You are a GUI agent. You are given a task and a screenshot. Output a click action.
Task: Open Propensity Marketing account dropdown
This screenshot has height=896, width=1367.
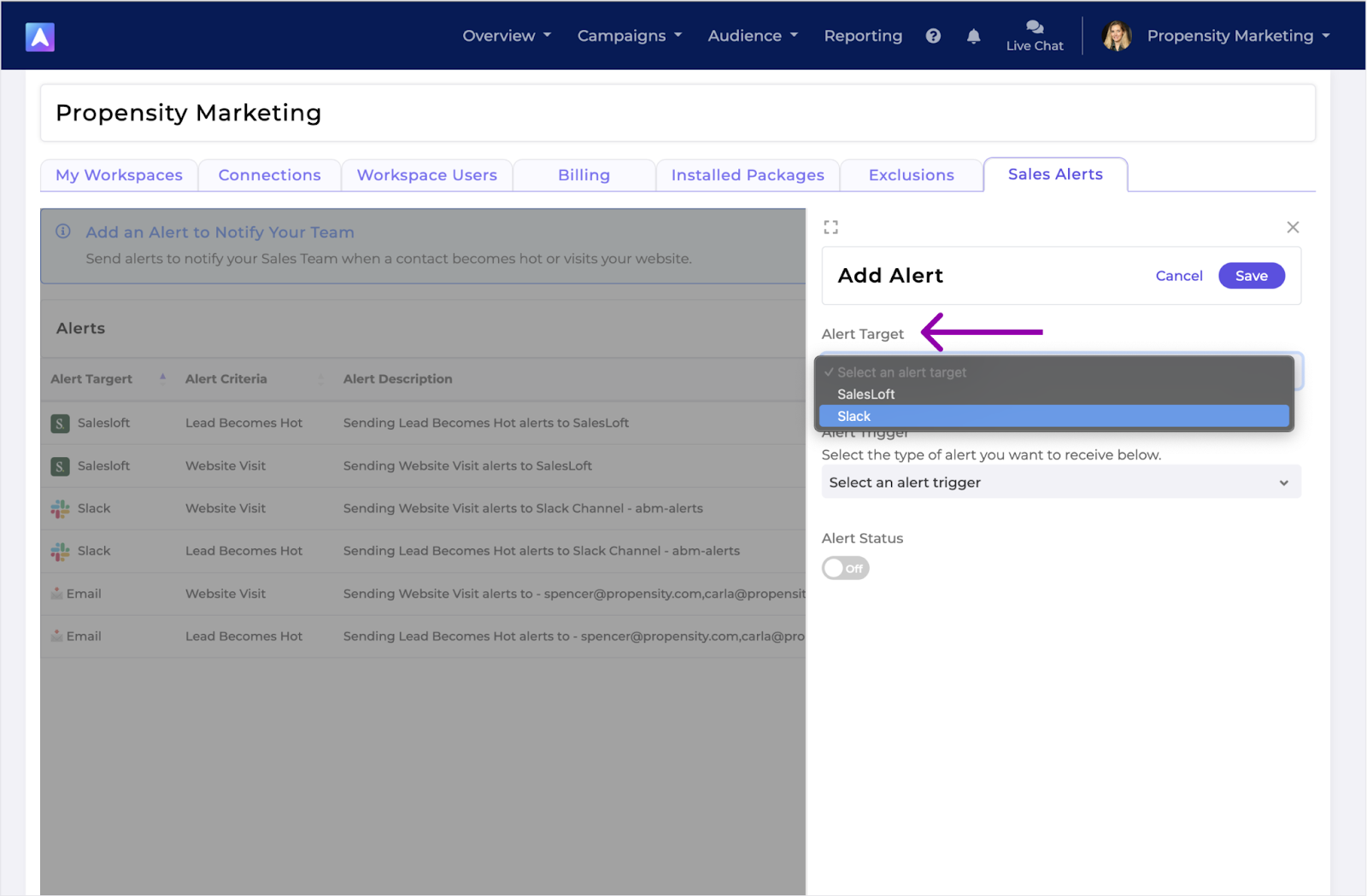pos(1238,36)
